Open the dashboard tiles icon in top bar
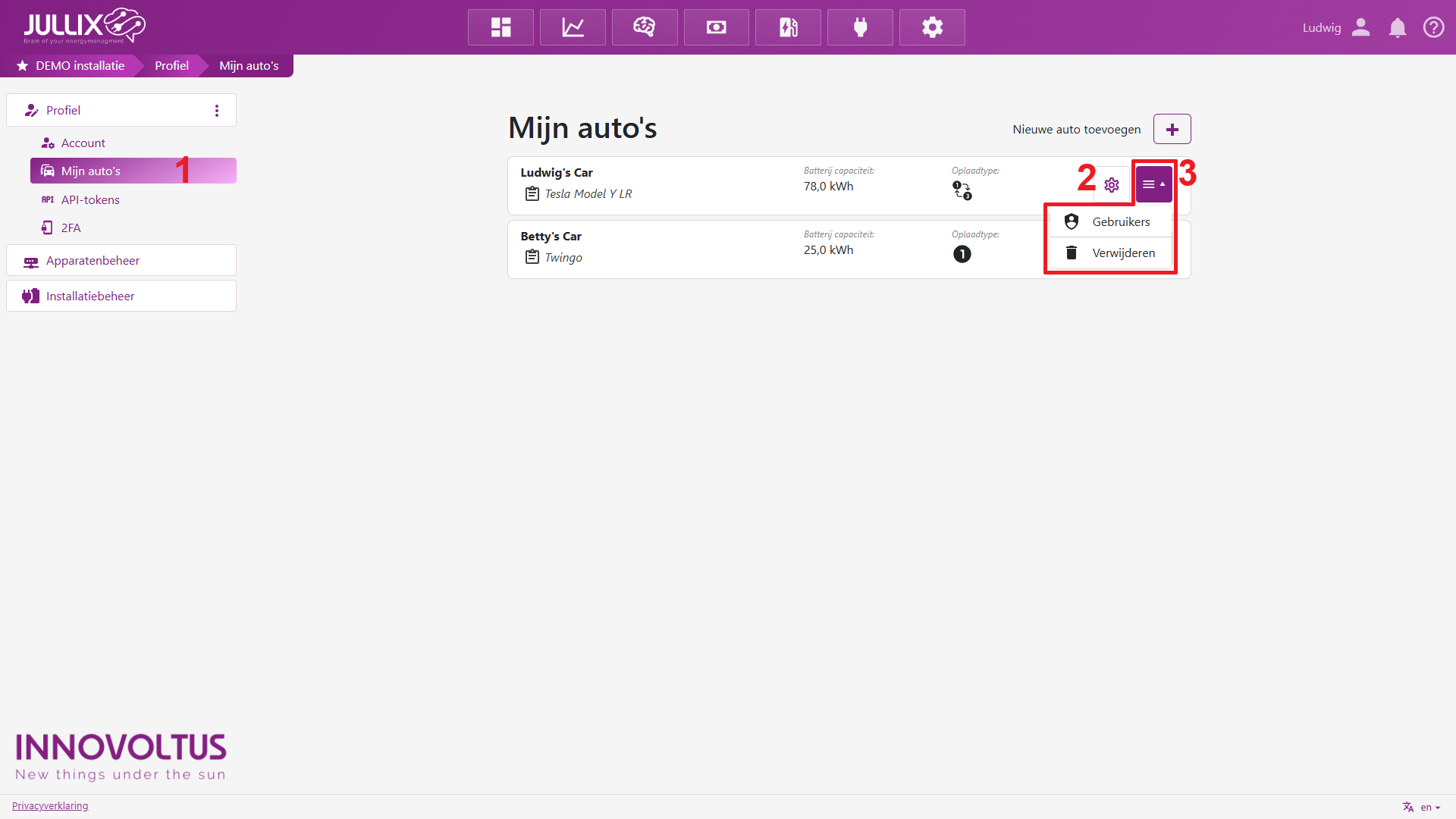This screenshot has width=1456, height=819. pyautogui.click(x=500, y=27)
